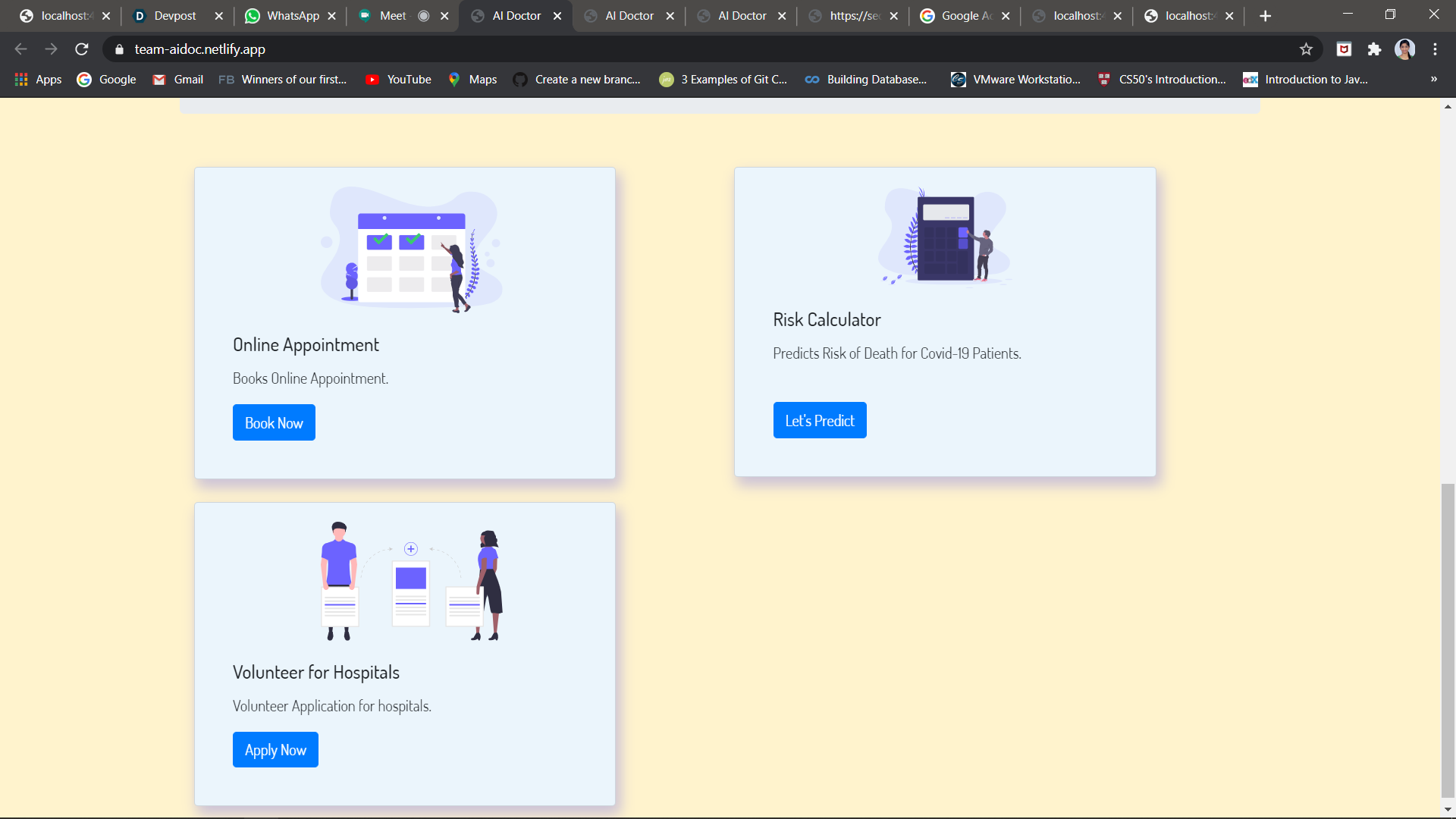Expand hidden bookmarks with the chevron
This screenshot has width=1456, height=819.
(1433, 80)
